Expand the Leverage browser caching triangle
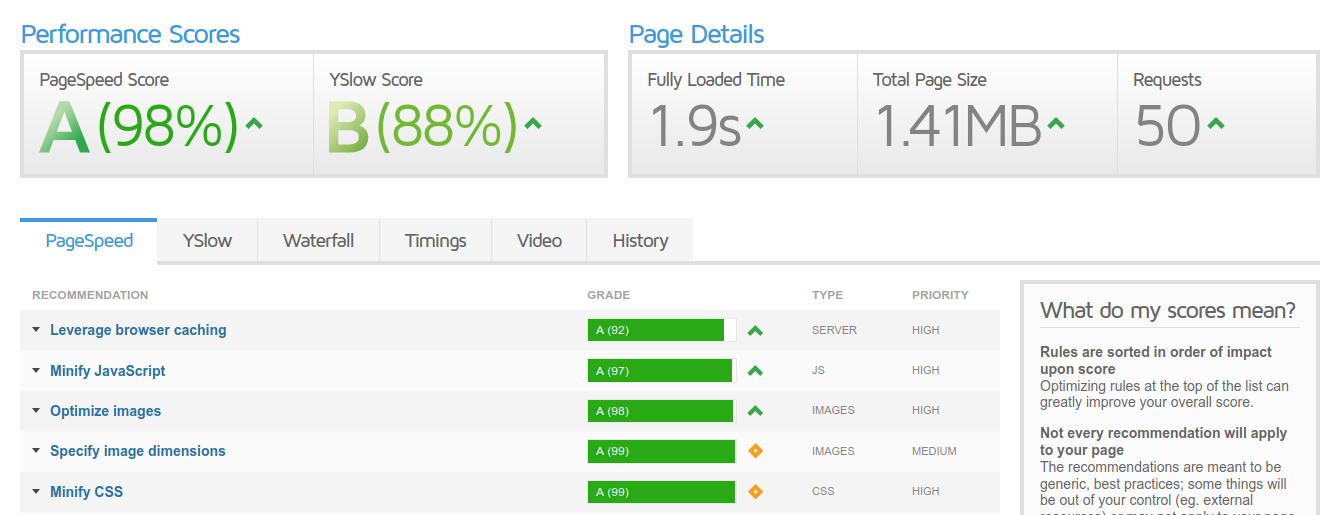Viewport: 1340px width, 515px height. pos(36,330)
